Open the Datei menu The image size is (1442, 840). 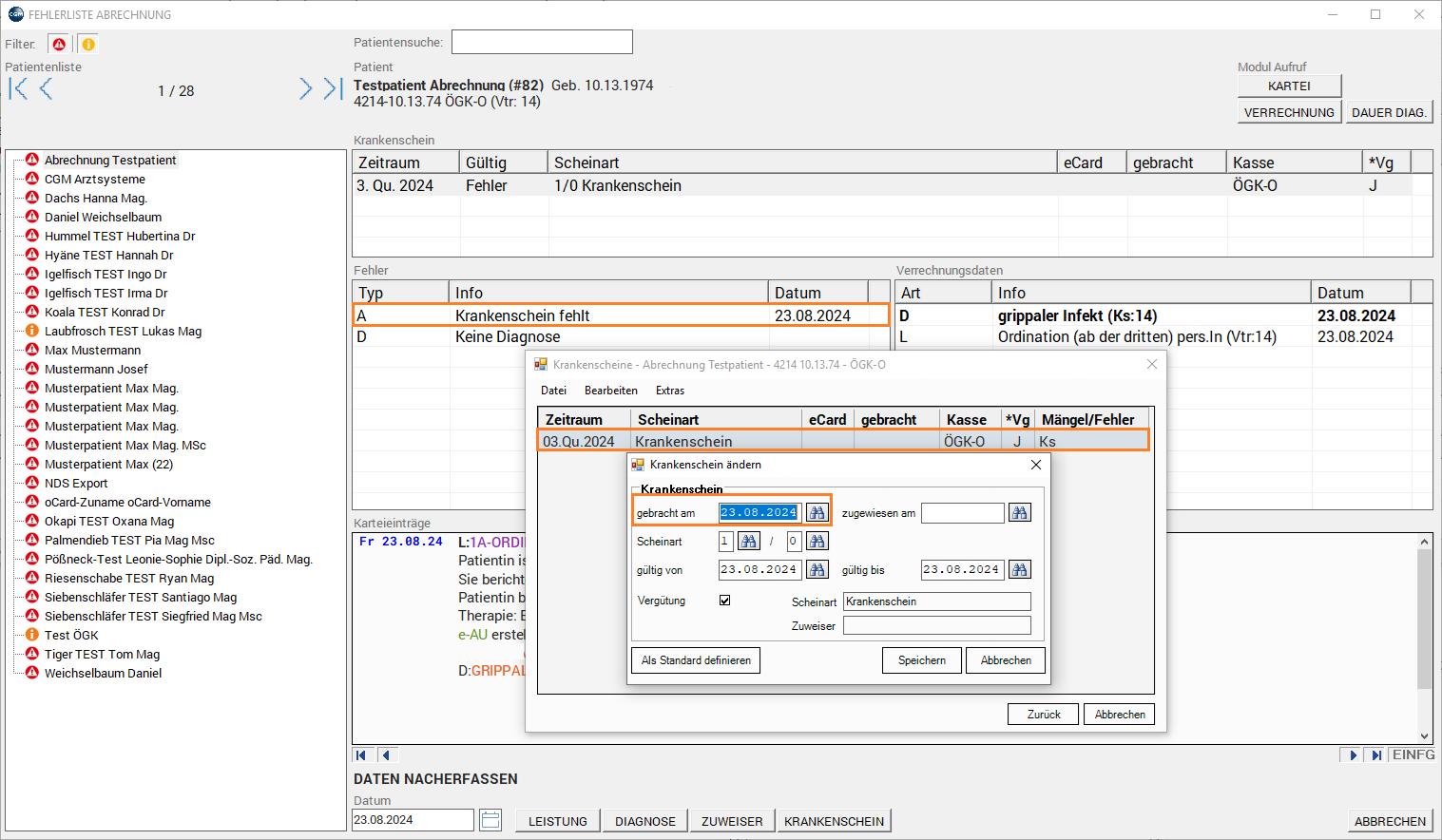click(553, 391)
